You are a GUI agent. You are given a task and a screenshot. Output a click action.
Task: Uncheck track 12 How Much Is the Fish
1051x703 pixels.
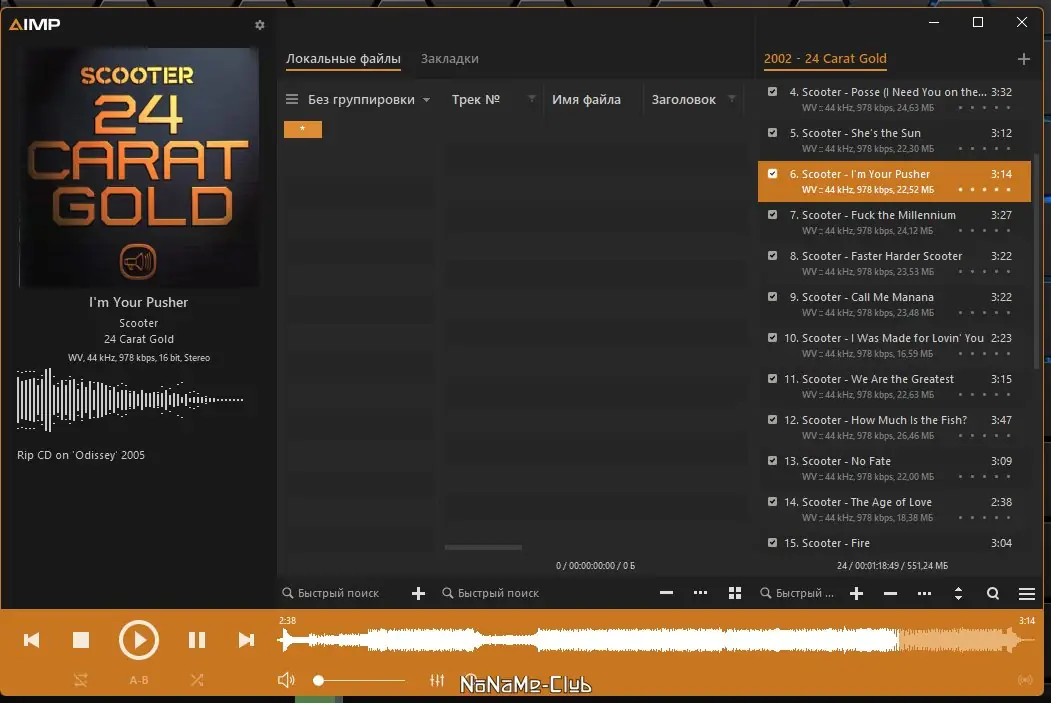tap(772, 420)
